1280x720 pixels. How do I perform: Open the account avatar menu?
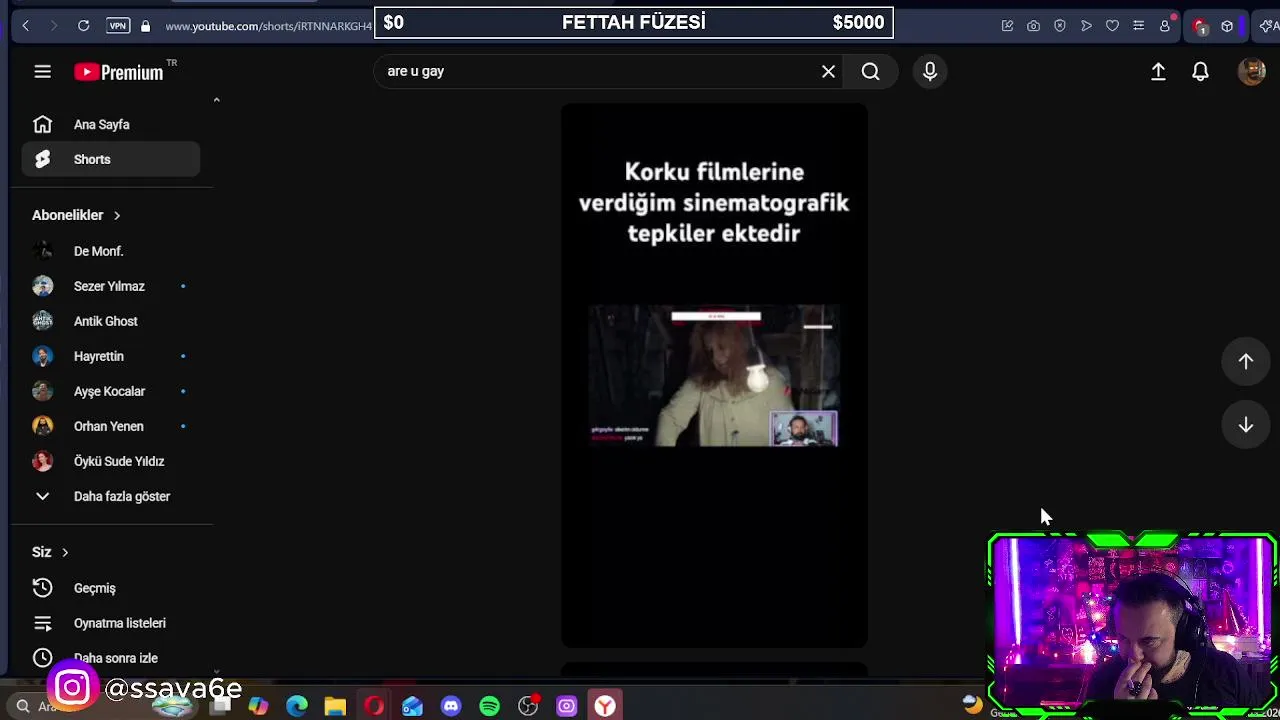[x=1251, y=71]
